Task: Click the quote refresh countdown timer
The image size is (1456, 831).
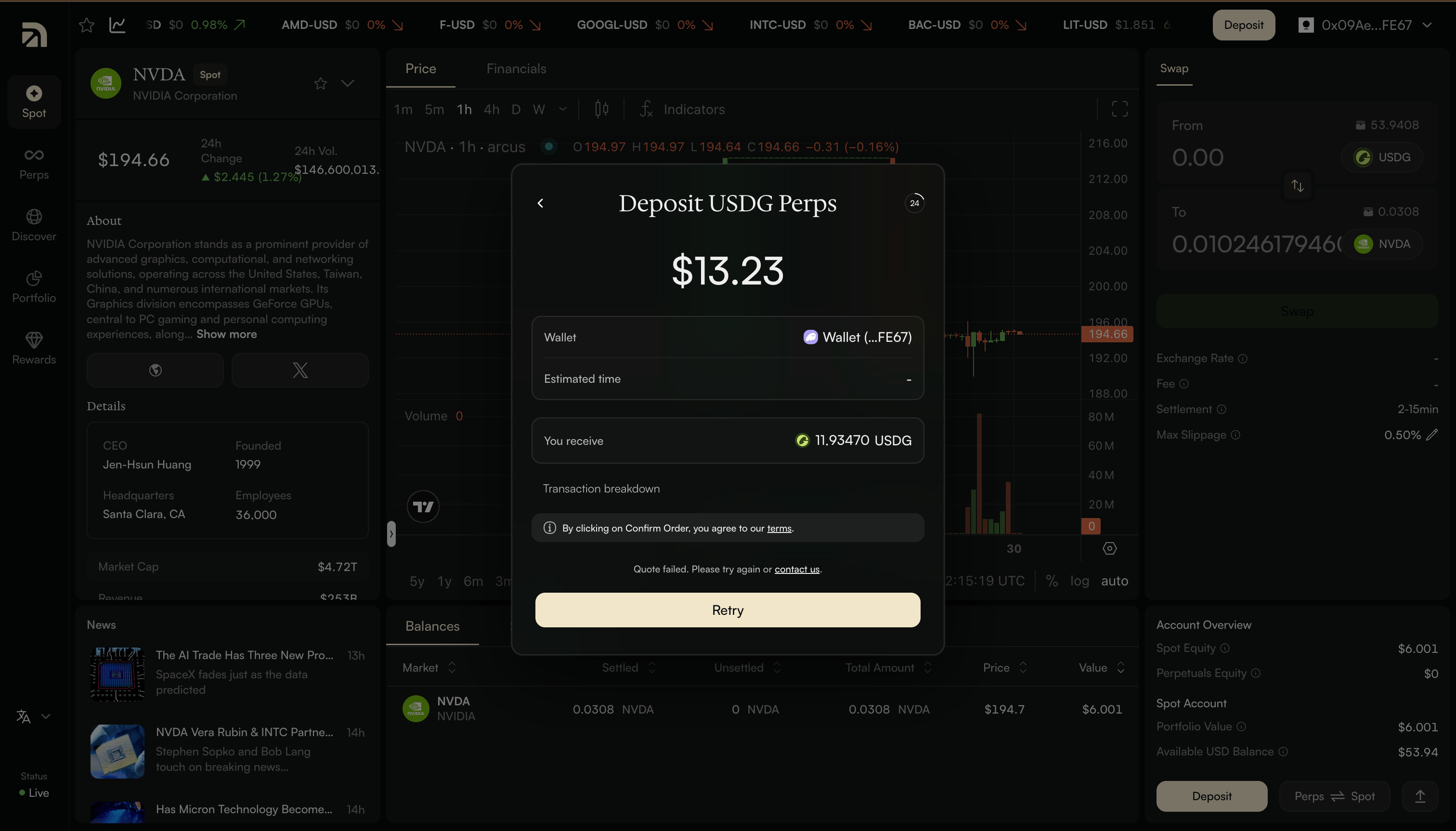Action: tap(914, 203)
